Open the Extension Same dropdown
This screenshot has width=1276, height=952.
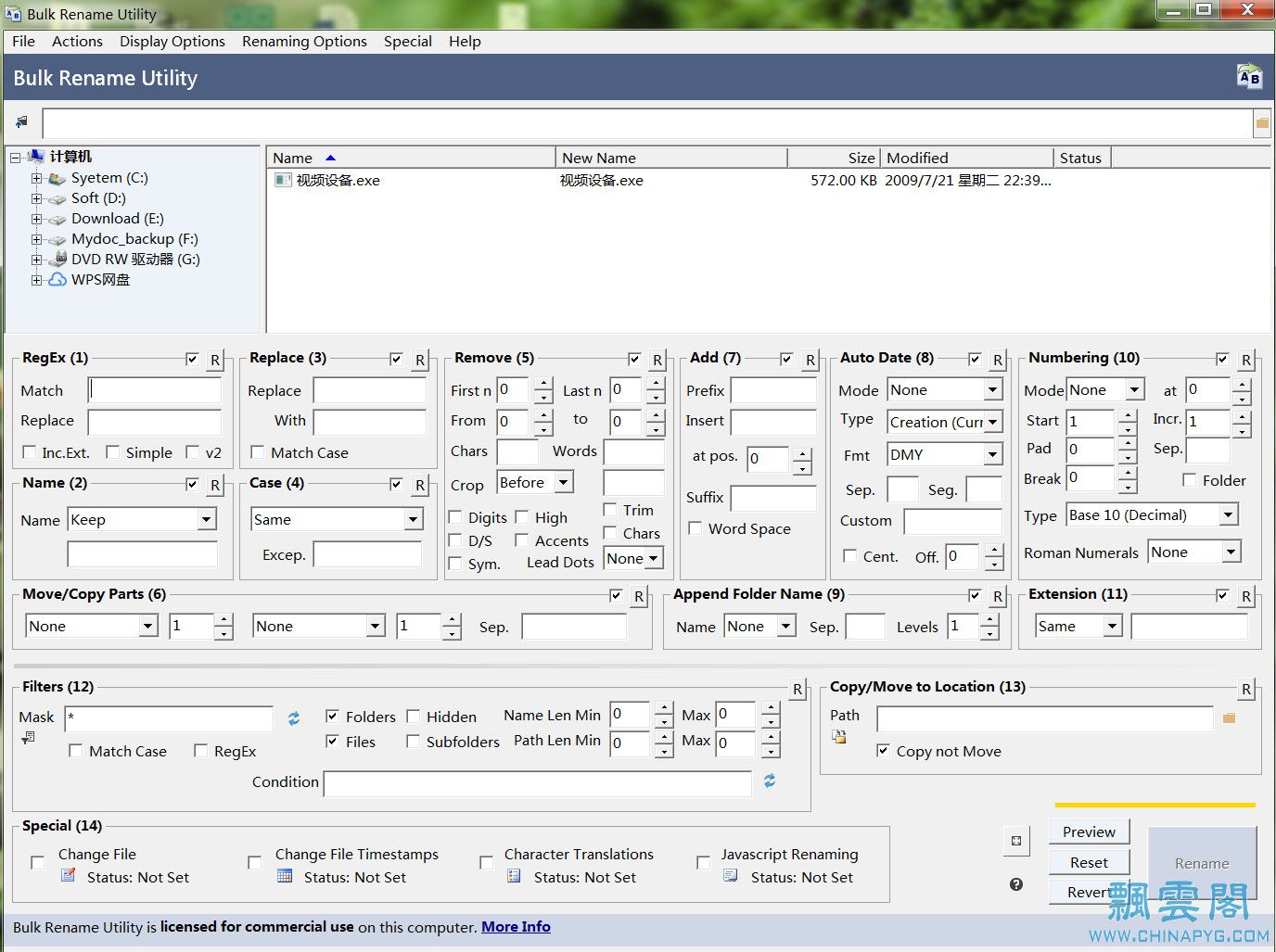1113,627
